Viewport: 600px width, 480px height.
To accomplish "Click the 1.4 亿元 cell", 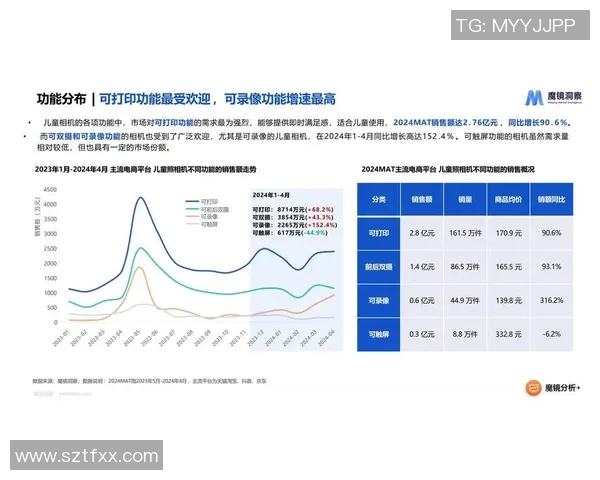I will tap(422, 267).
